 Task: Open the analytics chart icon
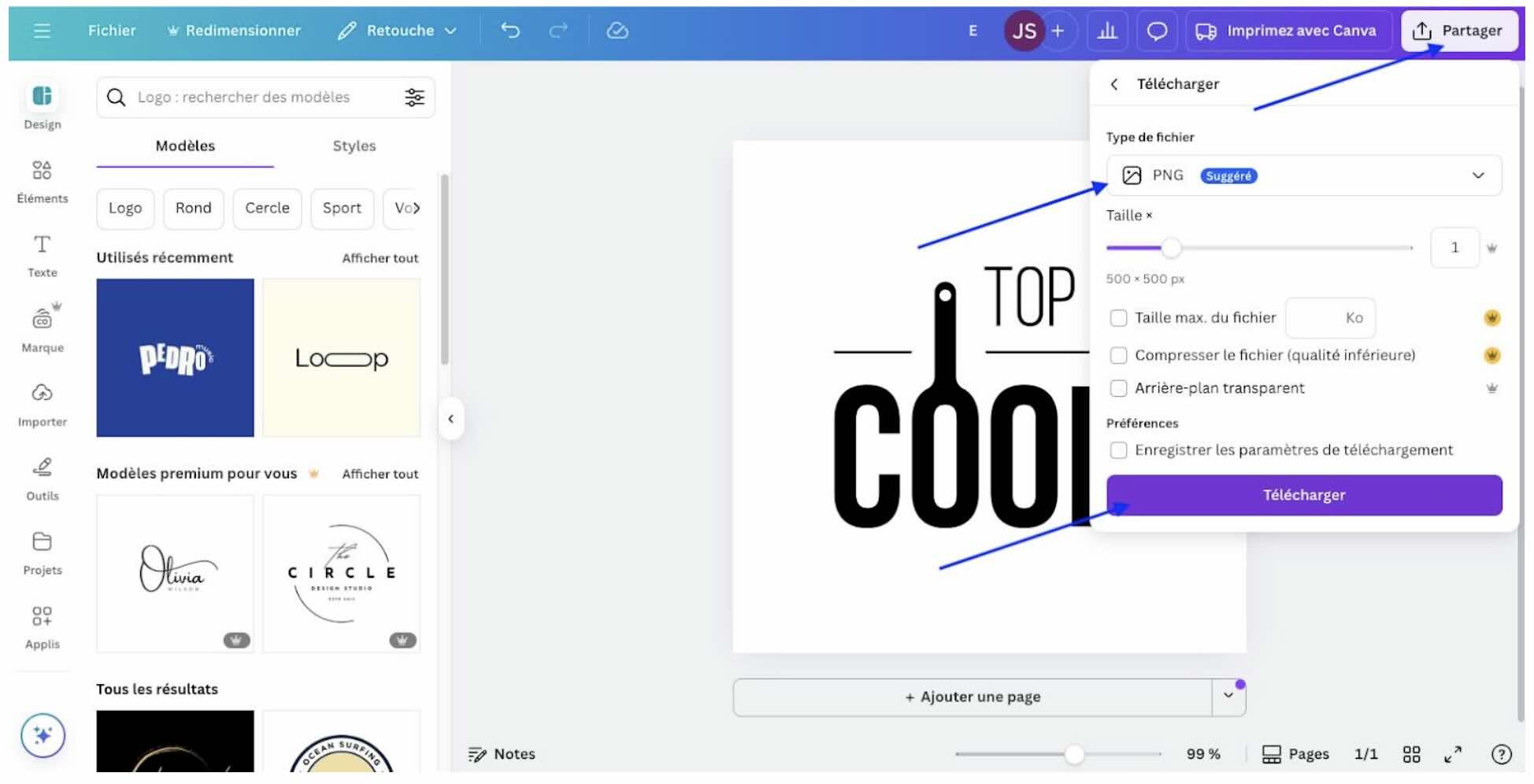(x=1107, y=31)
